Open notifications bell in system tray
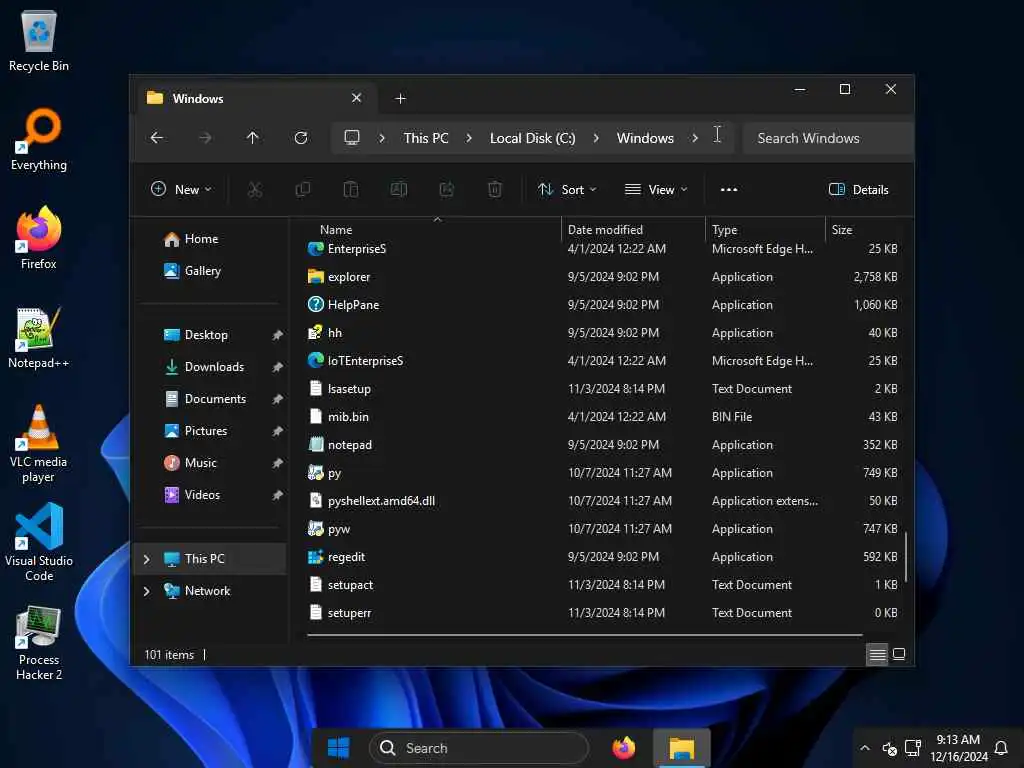The height and width of the screenshot is (768, 1024). (x=1000, y=748)
